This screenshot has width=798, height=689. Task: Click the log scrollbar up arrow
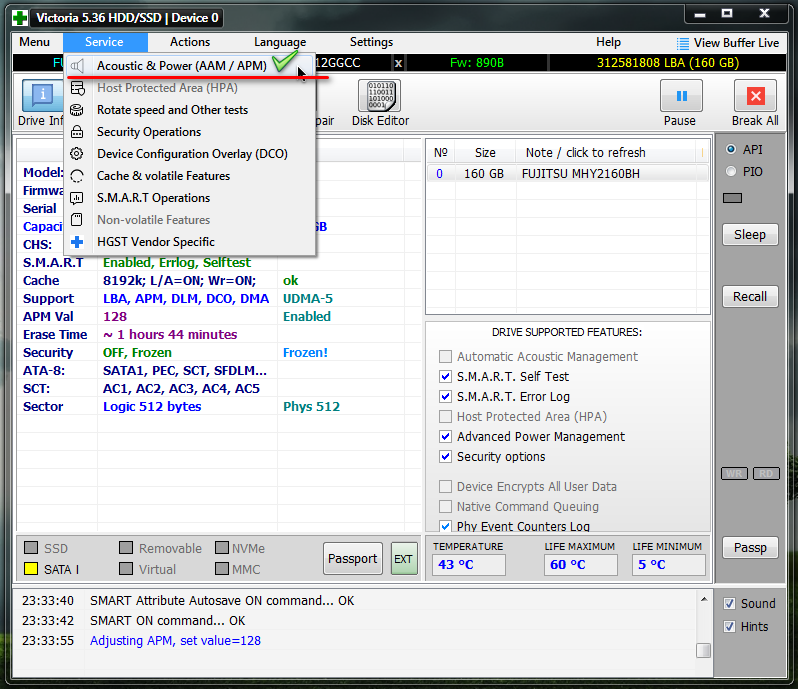[703, 599]
